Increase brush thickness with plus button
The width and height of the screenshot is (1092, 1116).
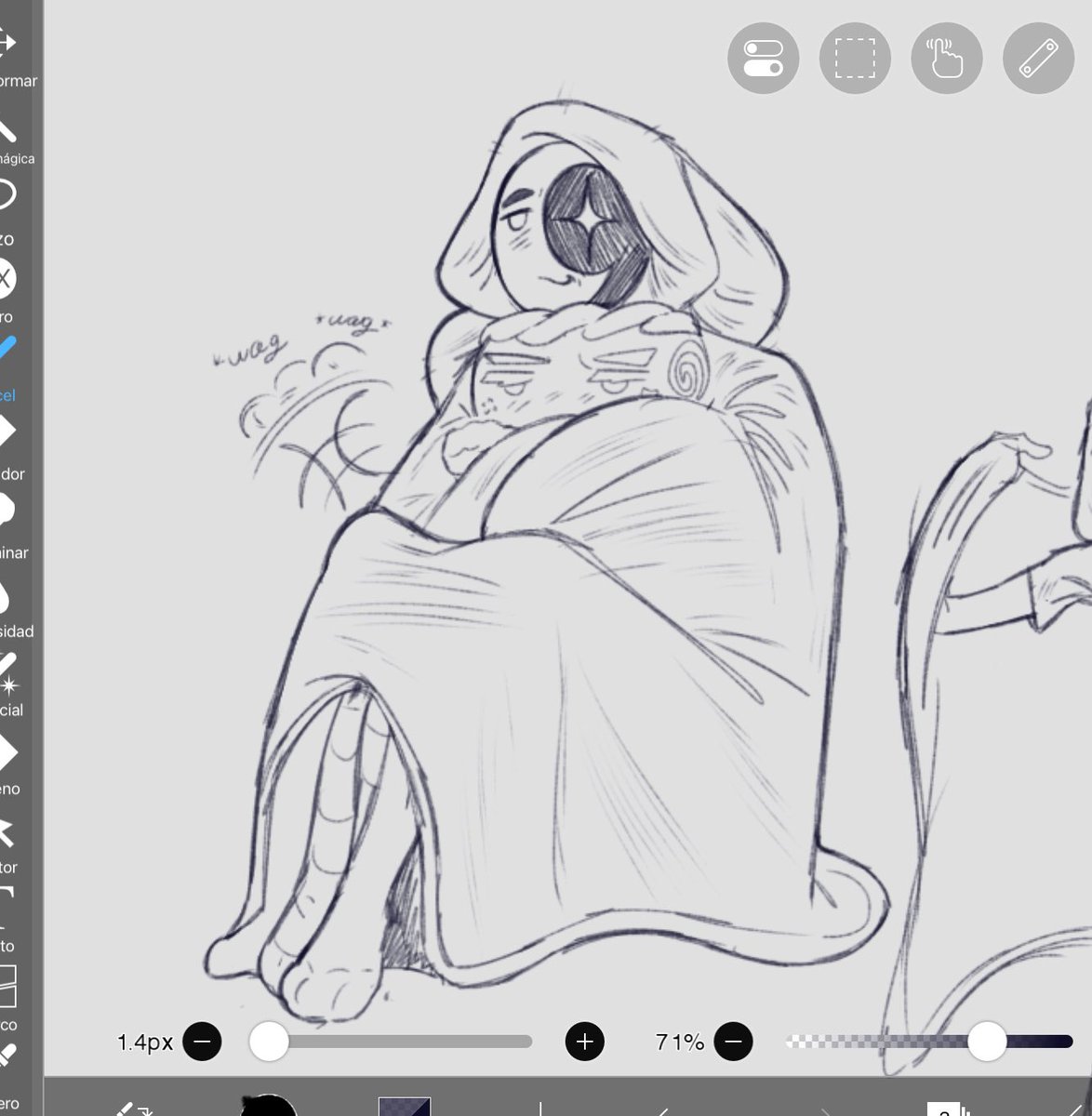pos(585,1042)
